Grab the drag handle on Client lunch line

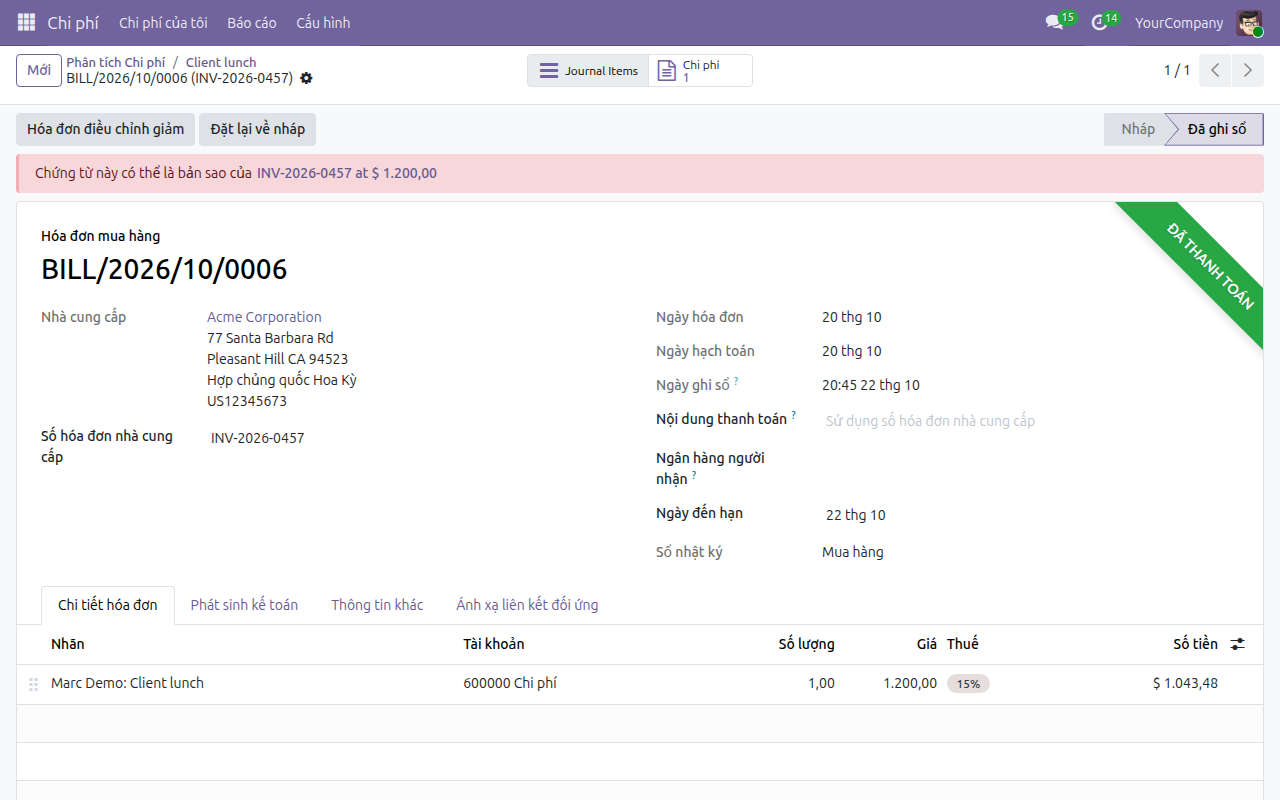coord(33,684)
